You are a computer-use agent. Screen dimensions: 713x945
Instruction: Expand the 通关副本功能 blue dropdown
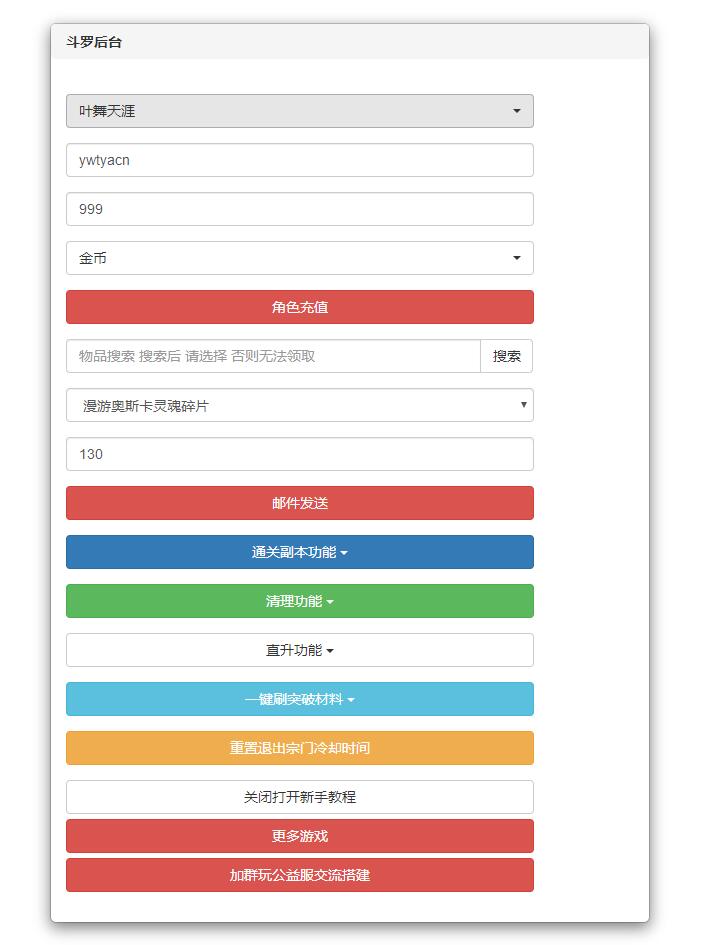300,552
